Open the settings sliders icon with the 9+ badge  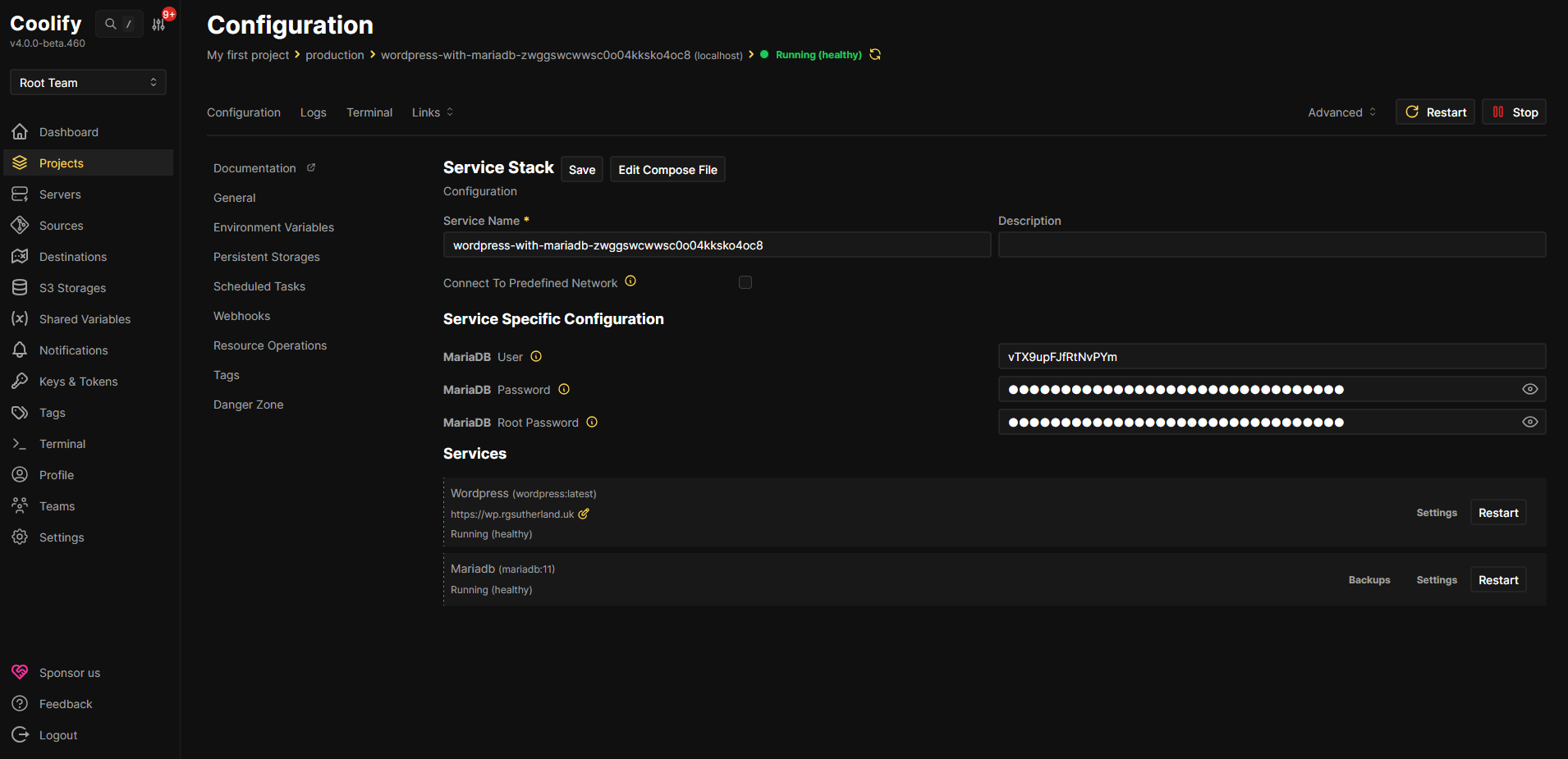[x=158, y=24]
